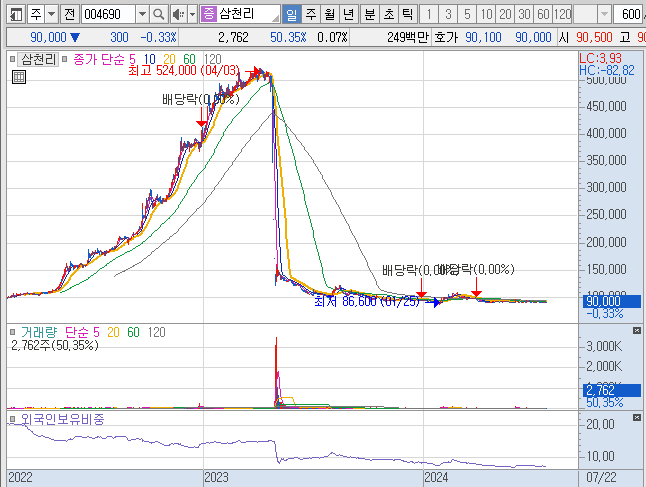Image resolution: width=646 pixels, height=487 pixels.
Task: Open the empty interval combo box dropdown
Action: pyautogui.click(x=604, y=14)
